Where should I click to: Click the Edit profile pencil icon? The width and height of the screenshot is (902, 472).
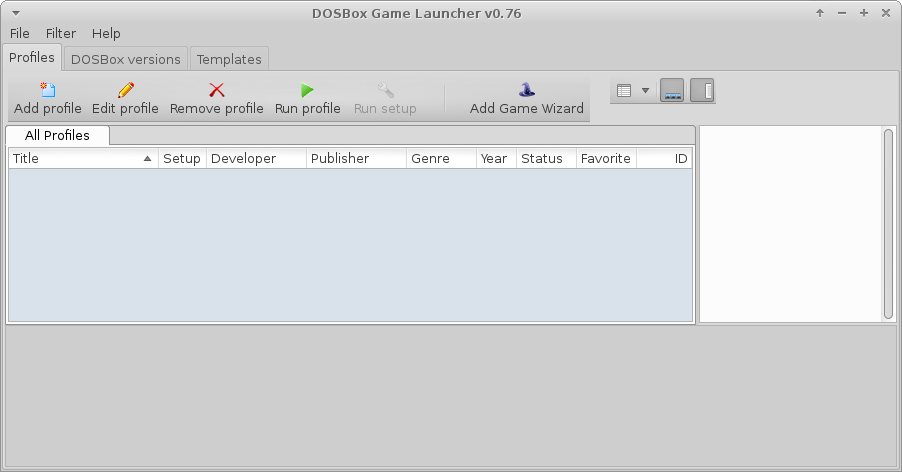[x=125, y=90]
